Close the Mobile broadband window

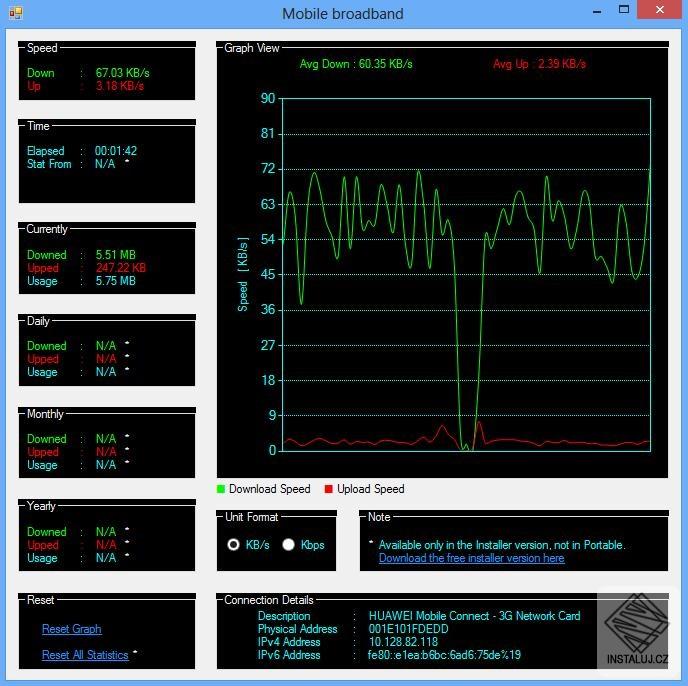pyautogui.click(x=659, y=10)
